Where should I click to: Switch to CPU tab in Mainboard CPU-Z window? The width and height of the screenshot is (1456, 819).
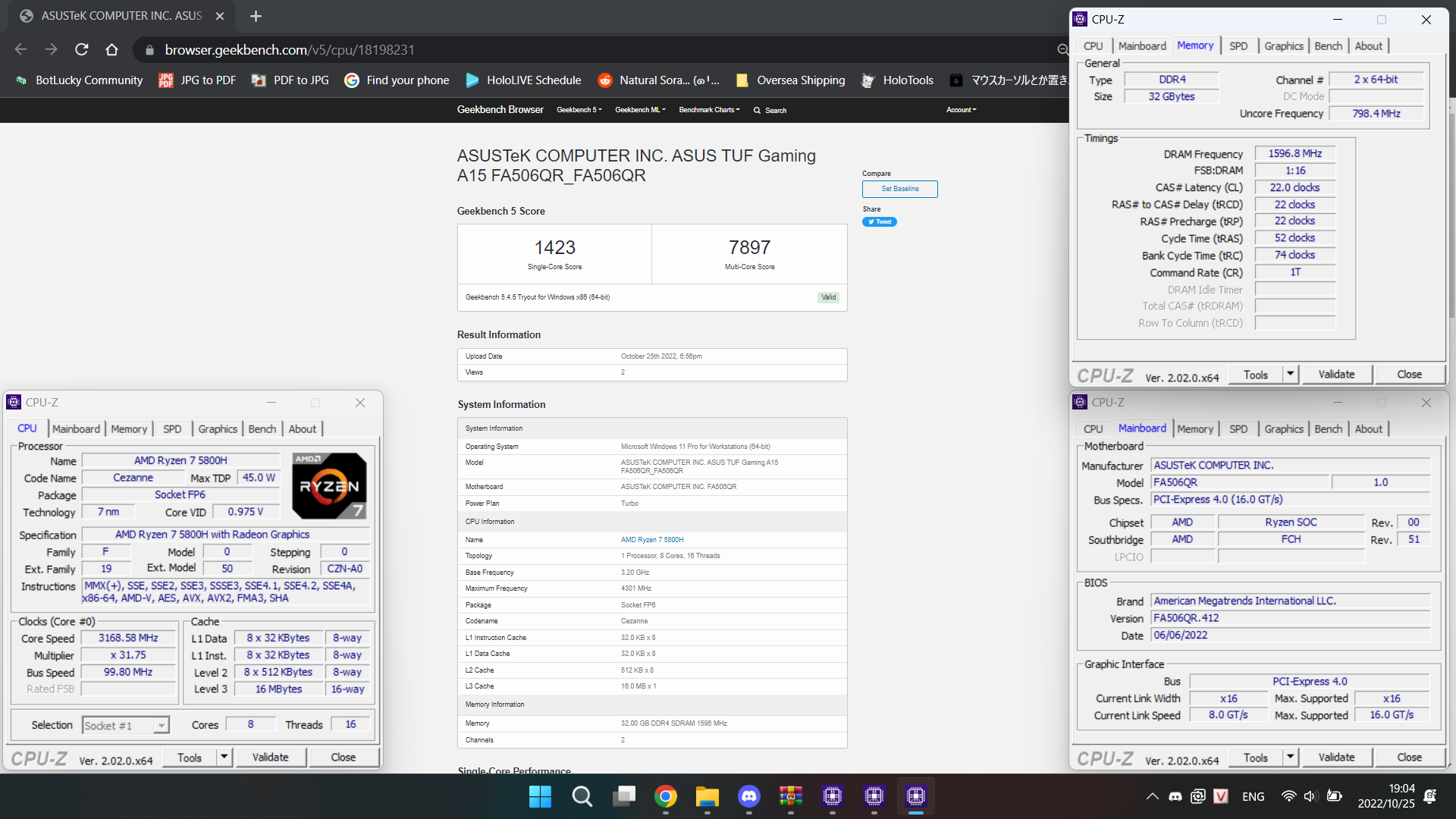(1093, 429)
